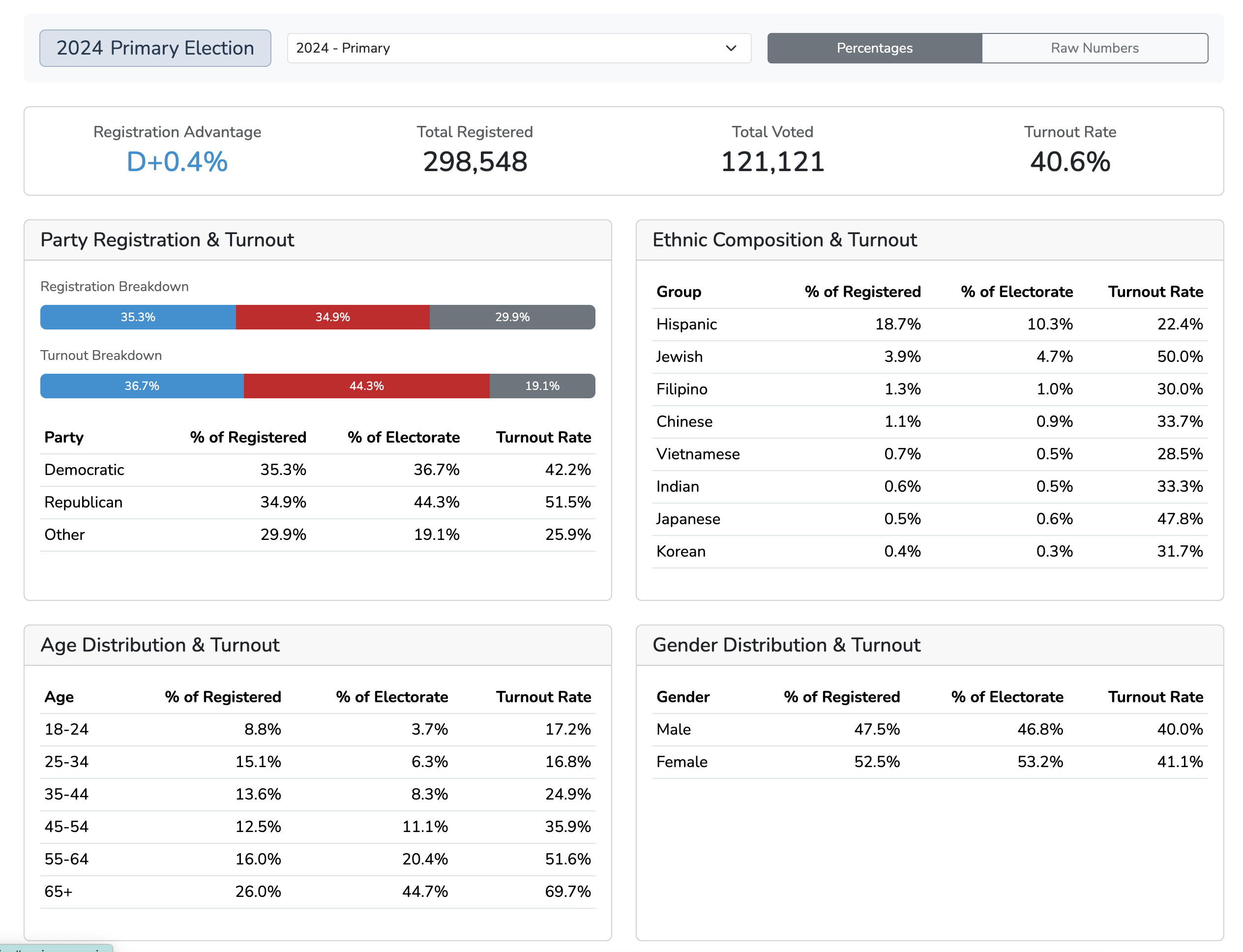Switch to Raw Numbers view
1243x952 pixels.
(x=1094, y=48)
